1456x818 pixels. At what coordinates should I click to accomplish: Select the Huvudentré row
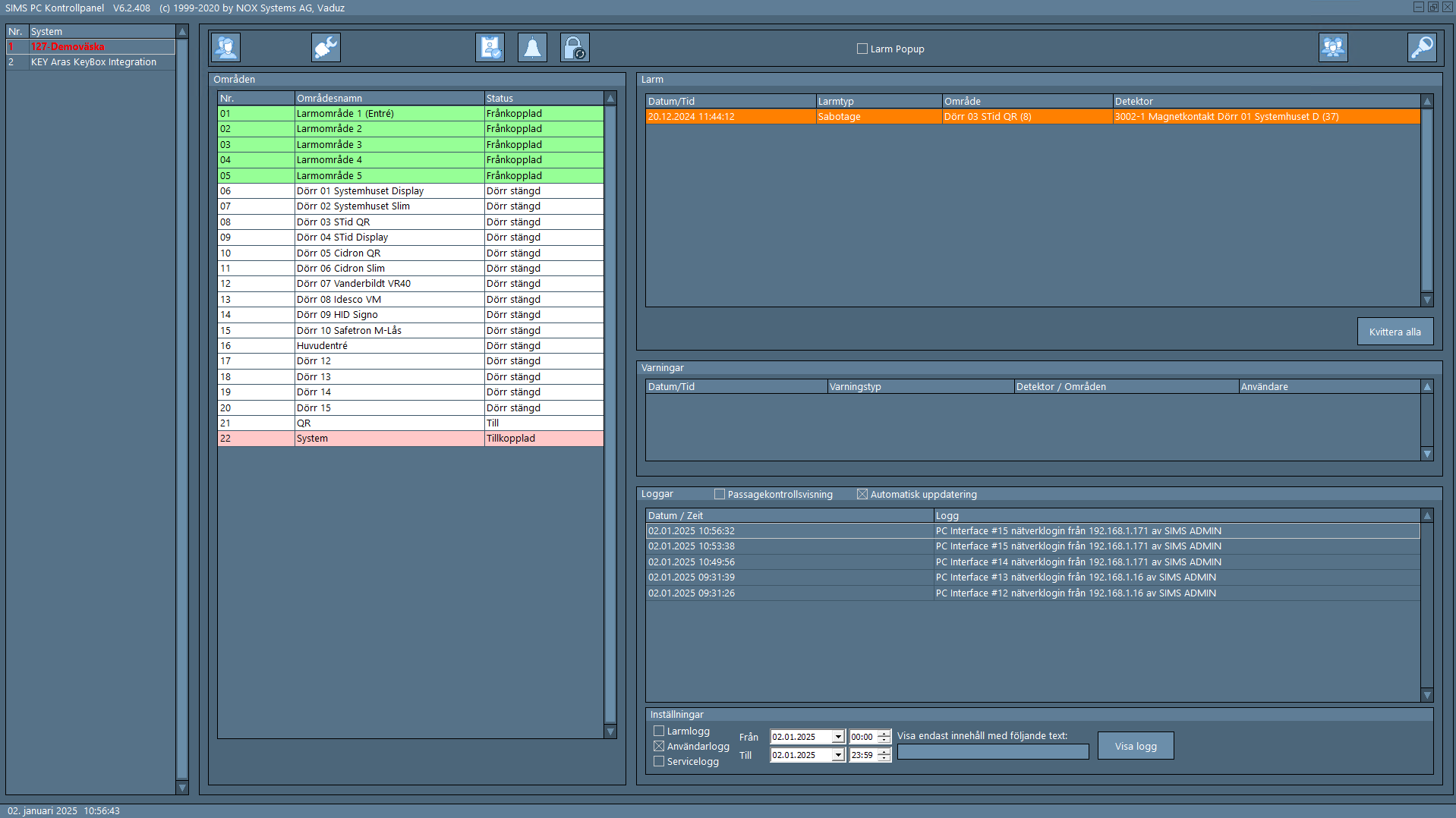pos(411,346)
